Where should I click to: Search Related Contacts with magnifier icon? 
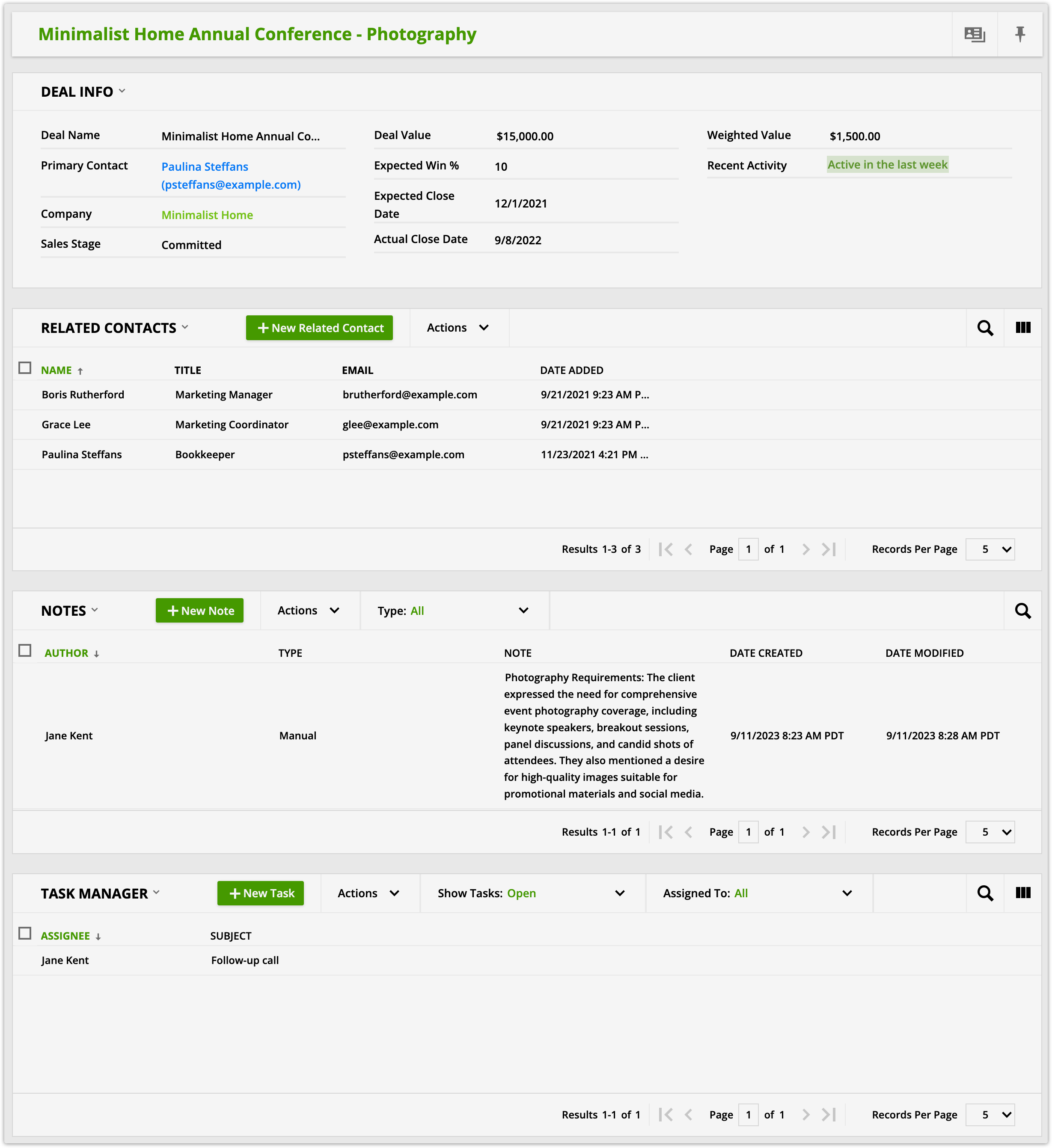pyautogui.click(x=985, y=328)
